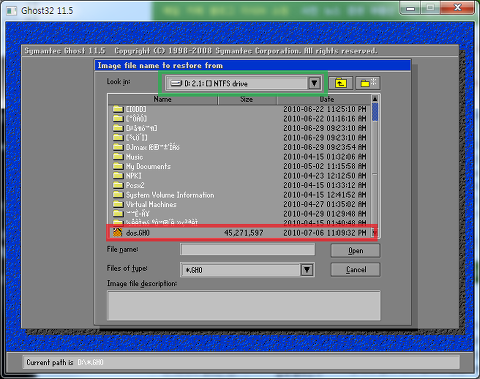Click System Volume Information folder icon

tap(118, 194)
